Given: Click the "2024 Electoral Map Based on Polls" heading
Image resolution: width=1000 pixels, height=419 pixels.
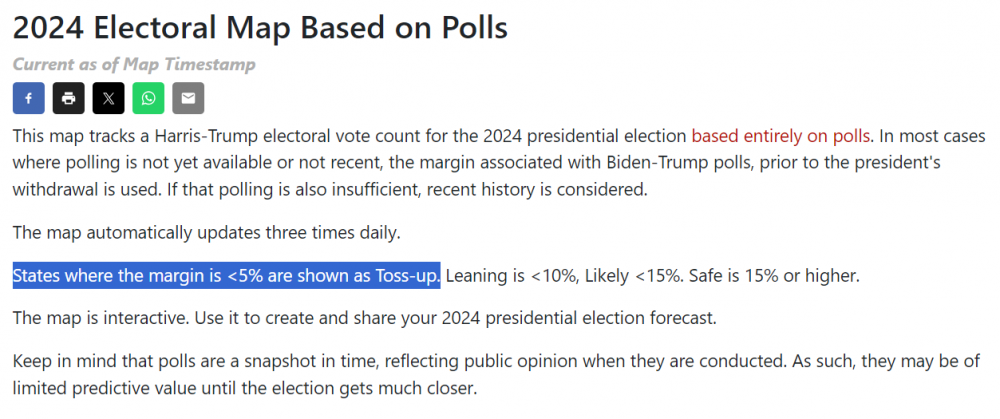Looking at the screenshot, I should click(x=260, y=27).
